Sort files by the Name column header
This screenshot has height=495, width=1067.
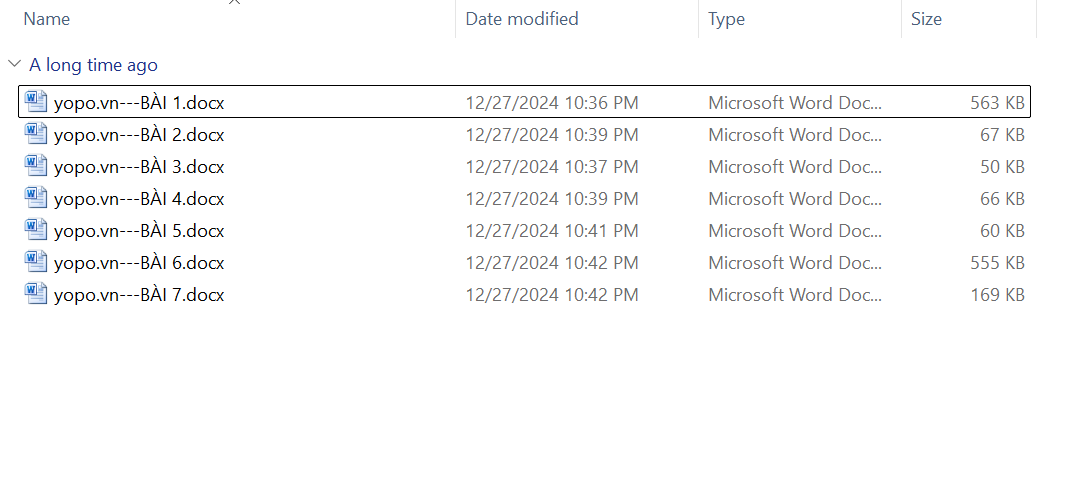tap(47, 19)
